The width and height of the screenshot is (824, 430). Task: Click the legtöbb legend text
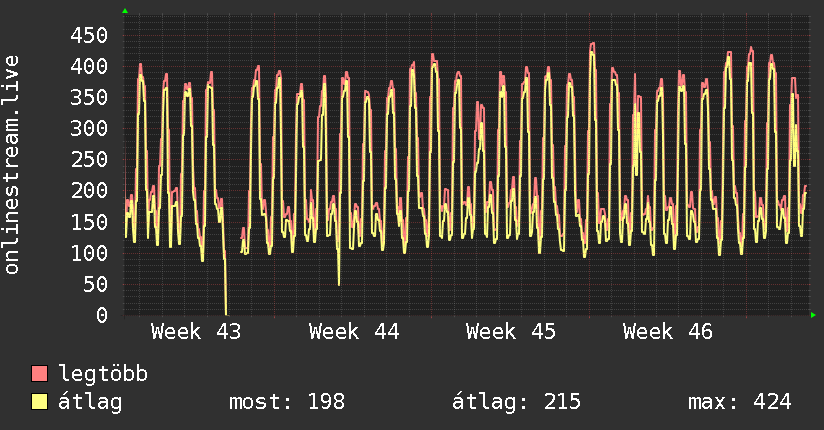103,375
